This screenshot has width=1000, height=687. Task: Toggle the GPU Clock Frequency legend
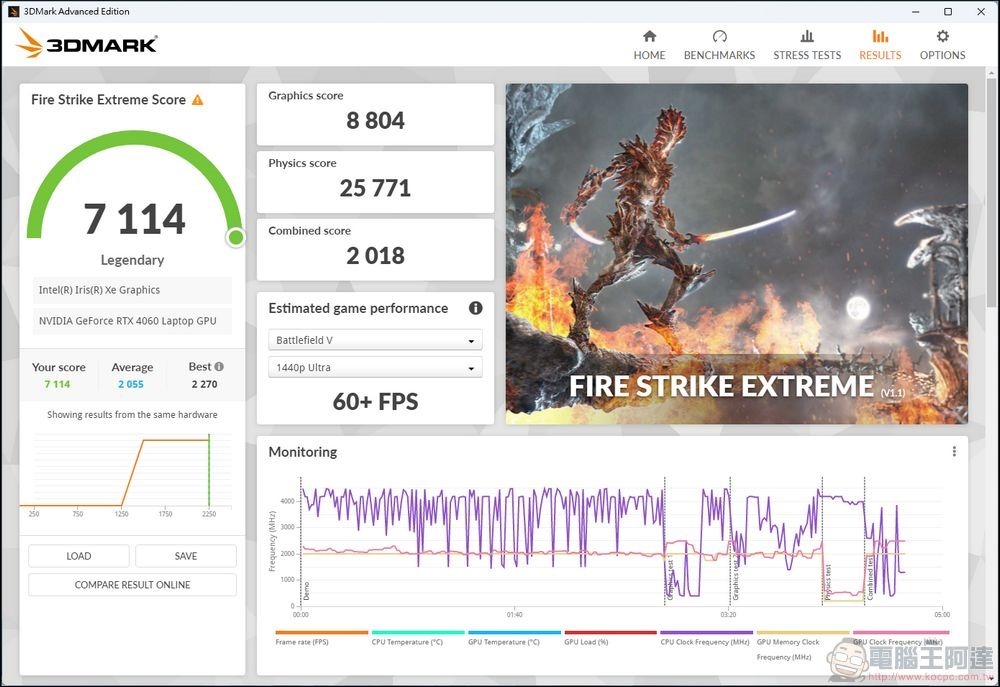(x=899, y=638)
